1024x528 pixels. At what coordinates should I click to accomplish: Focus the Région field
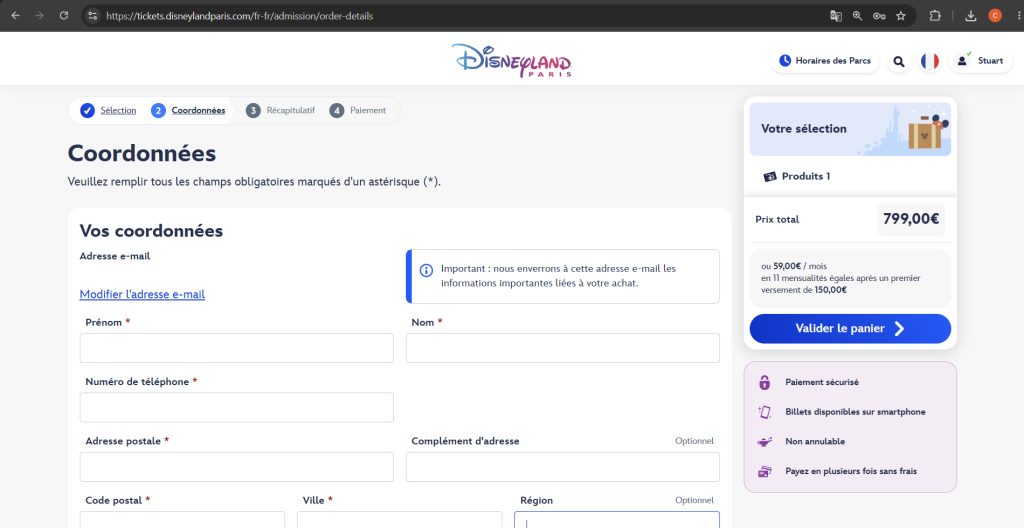point(617,520)
